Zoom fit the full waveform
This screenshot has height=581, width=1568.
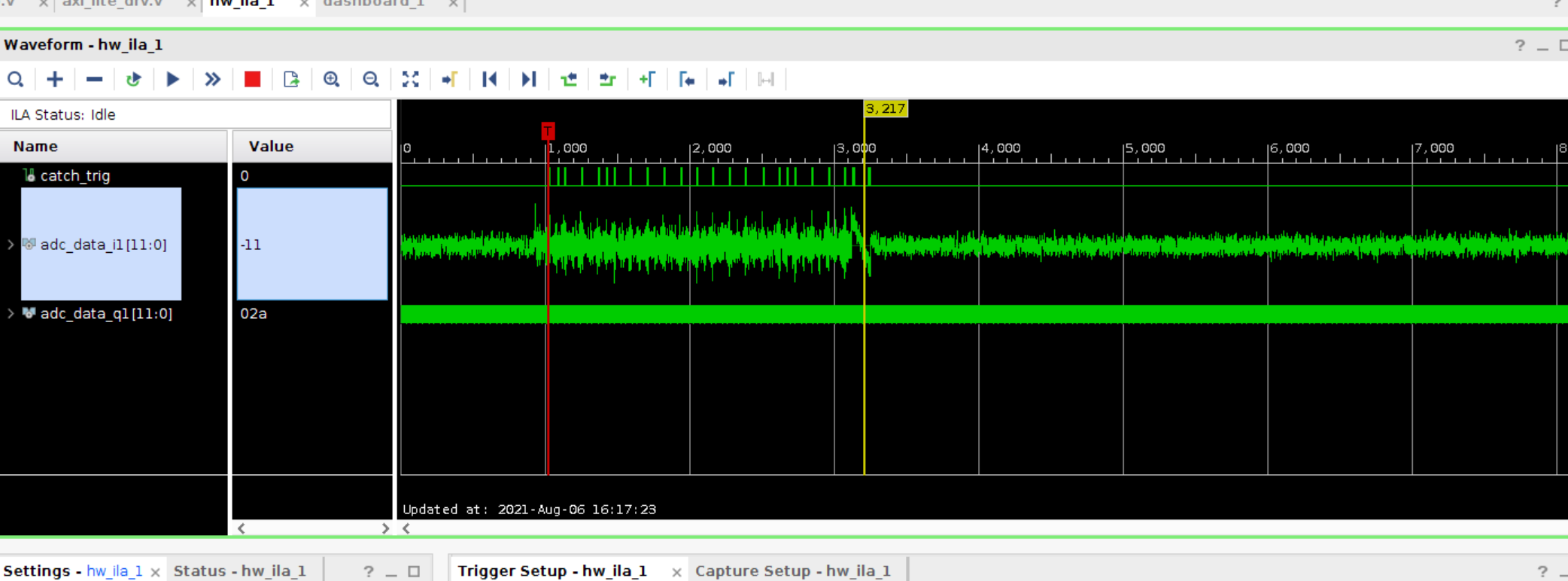coord(410,79)
